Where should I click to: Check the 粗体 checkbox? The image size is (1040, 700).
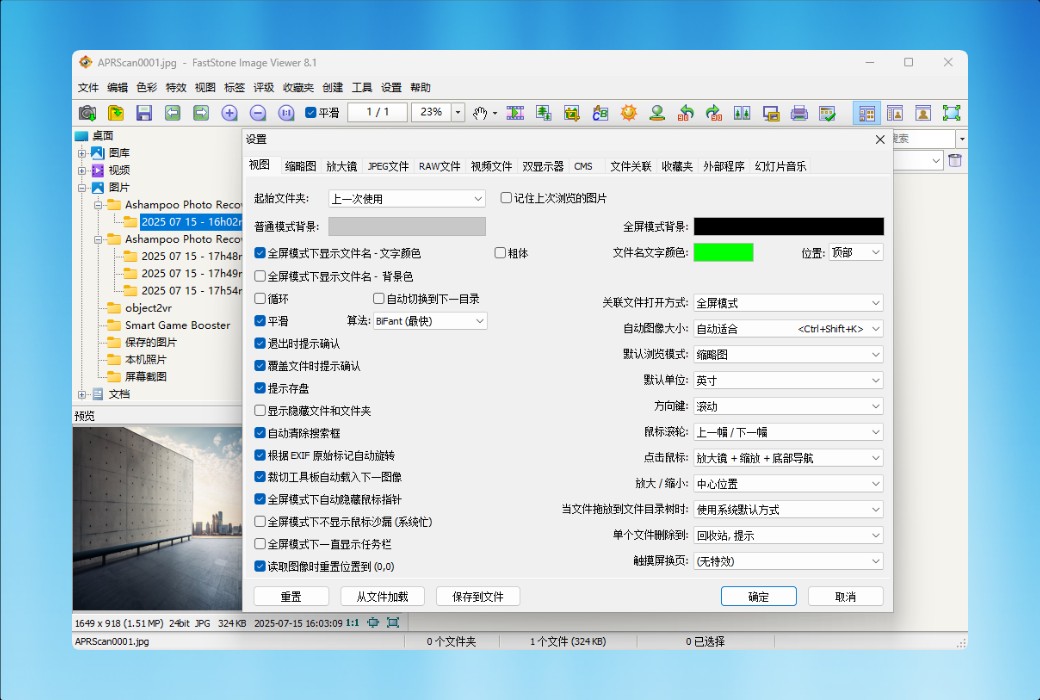coord(500,253)
